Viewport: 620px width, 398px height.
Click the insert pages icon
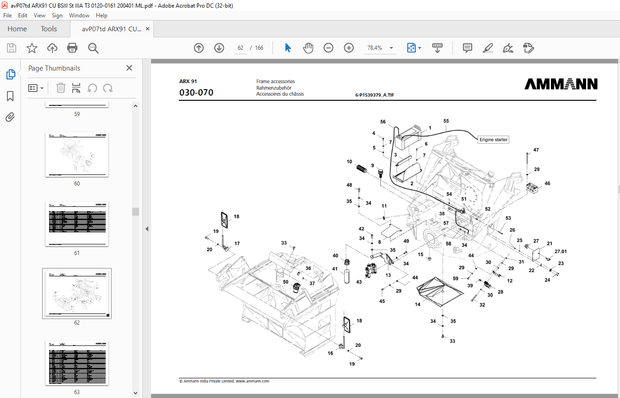coord(76,88)
